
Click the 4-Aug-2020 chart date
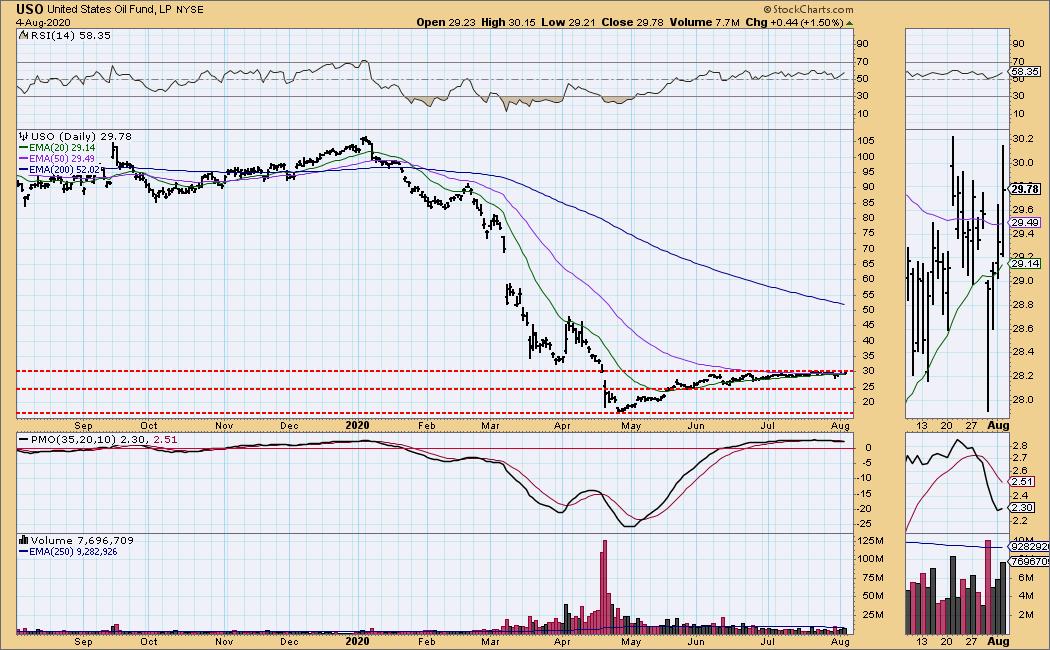pyautogui.click(x=42, y=23)
